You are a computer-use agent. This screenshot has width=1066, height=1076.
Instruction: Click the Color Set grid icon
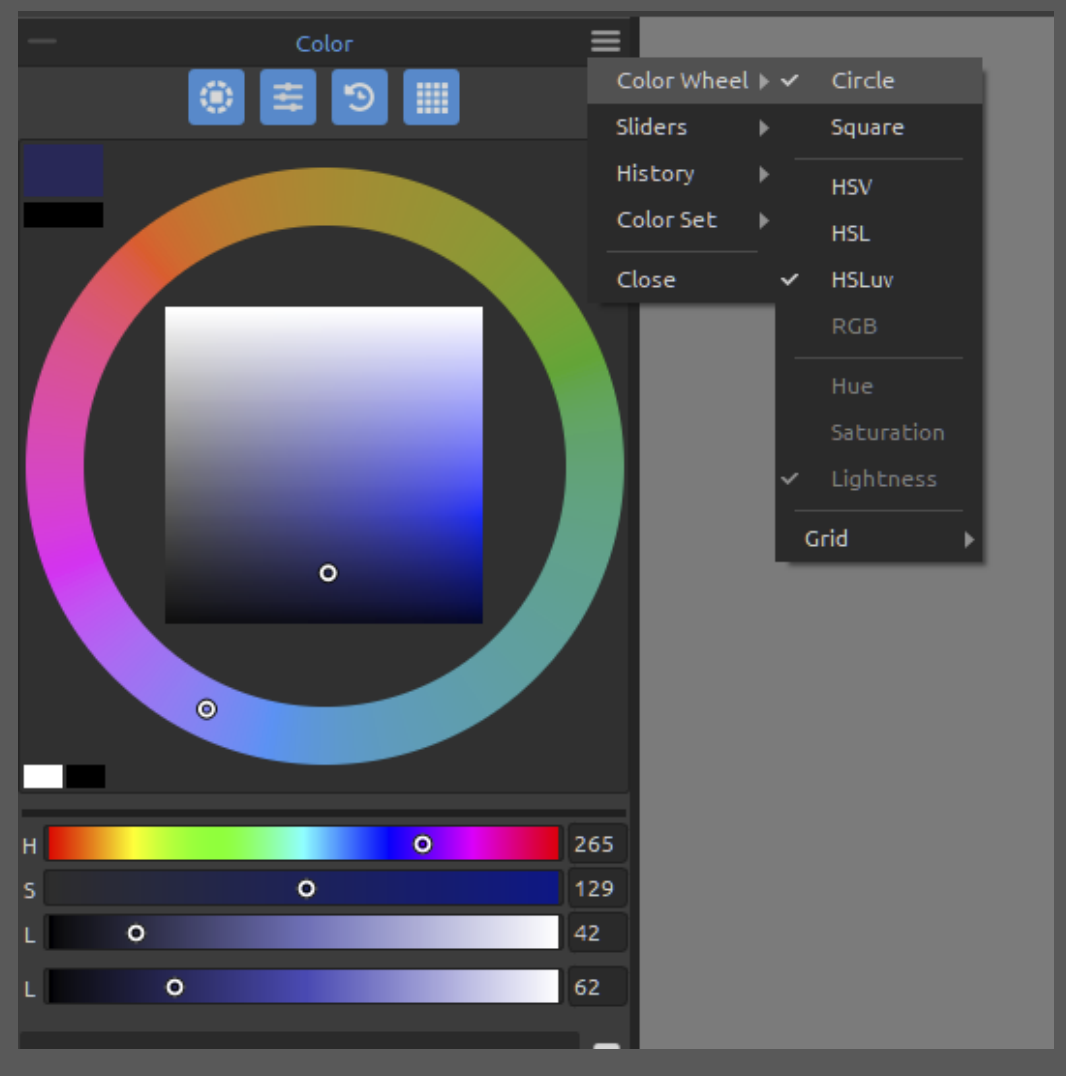point(431,97)
